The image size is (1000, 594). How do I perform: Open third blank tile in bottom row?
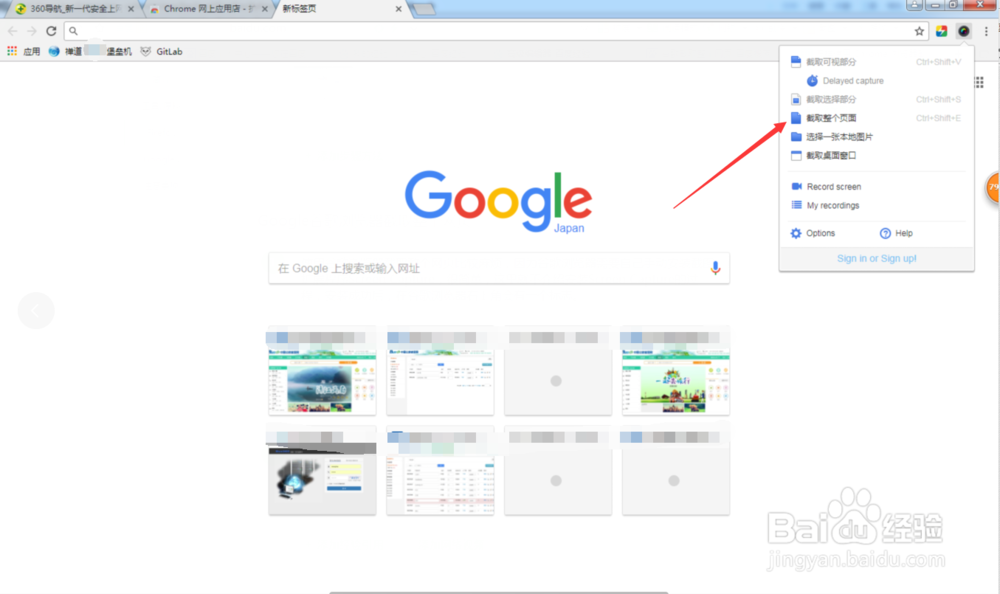click(558, 472)
